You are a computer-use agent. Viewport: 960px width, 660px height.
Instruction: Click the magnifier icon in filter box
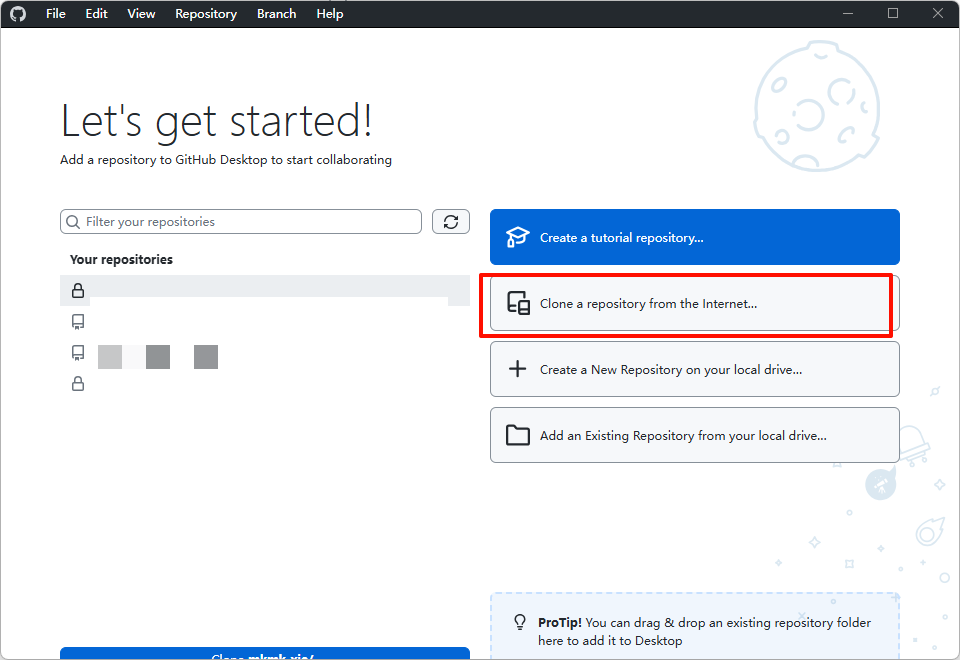click(x=73, y=222)
